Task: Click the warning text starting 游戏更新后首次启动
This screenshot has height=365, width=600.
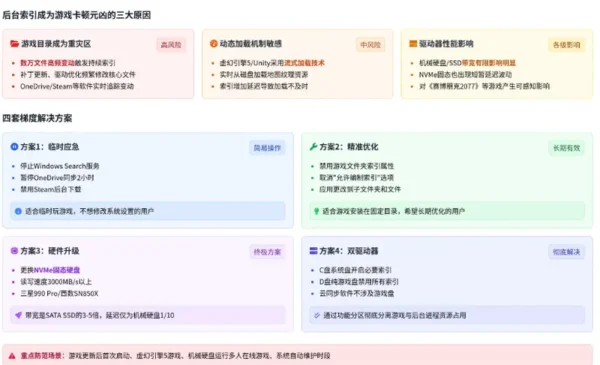Action: click(199, 356)
